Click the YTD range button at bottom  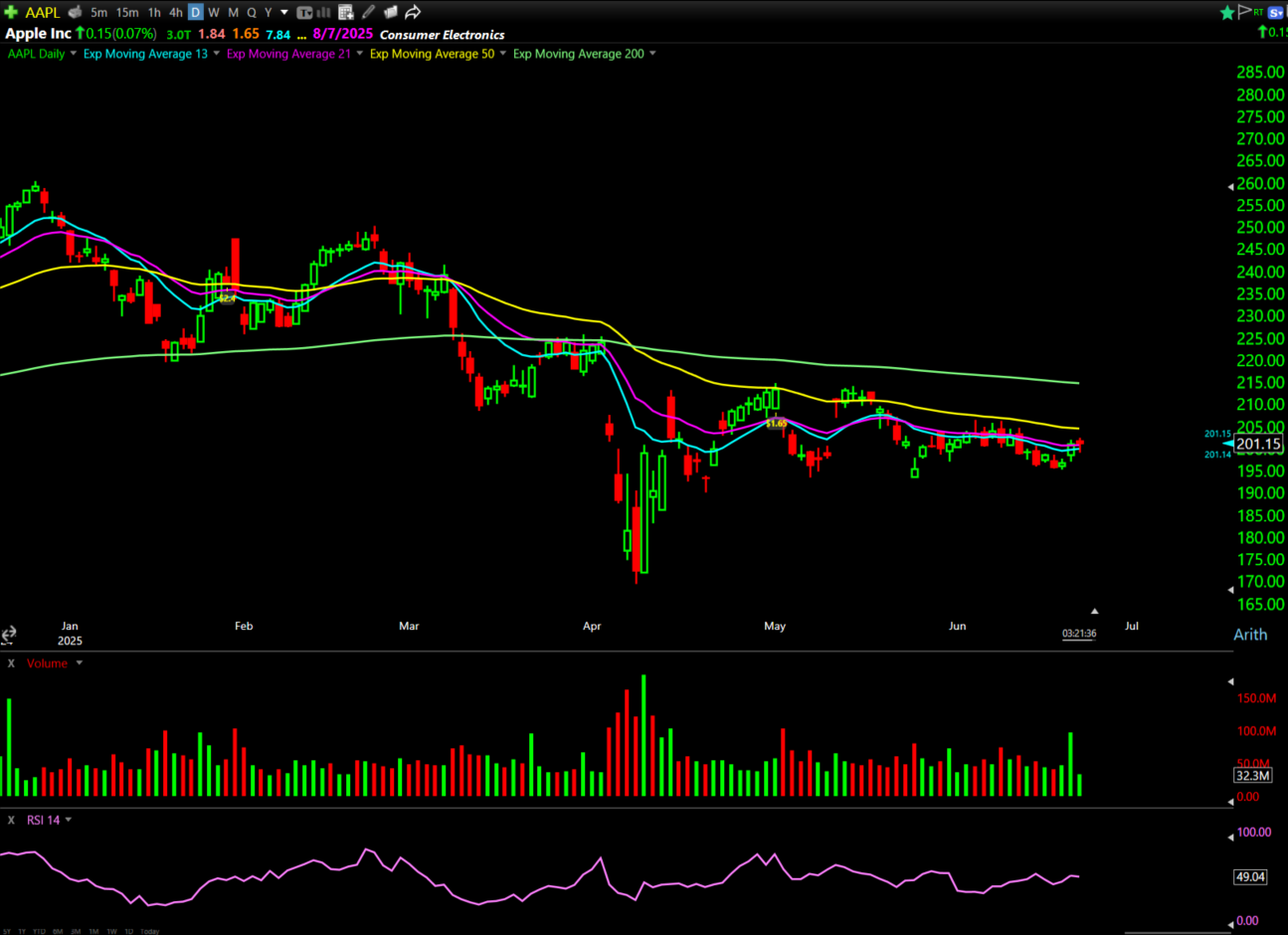(x=39, y=932)
